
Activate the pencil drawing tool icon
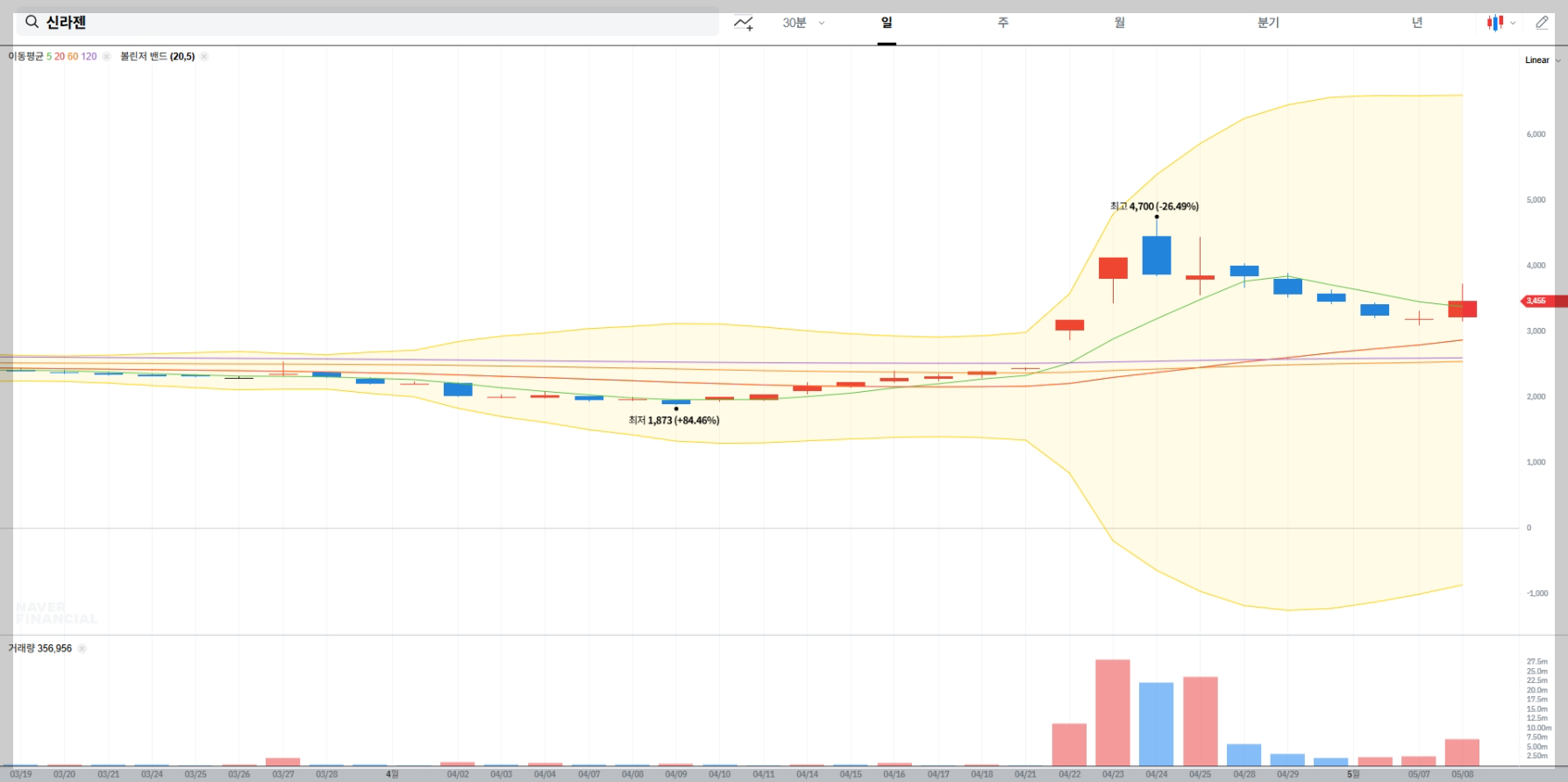pyautogui.click(x=1542, y=23)
